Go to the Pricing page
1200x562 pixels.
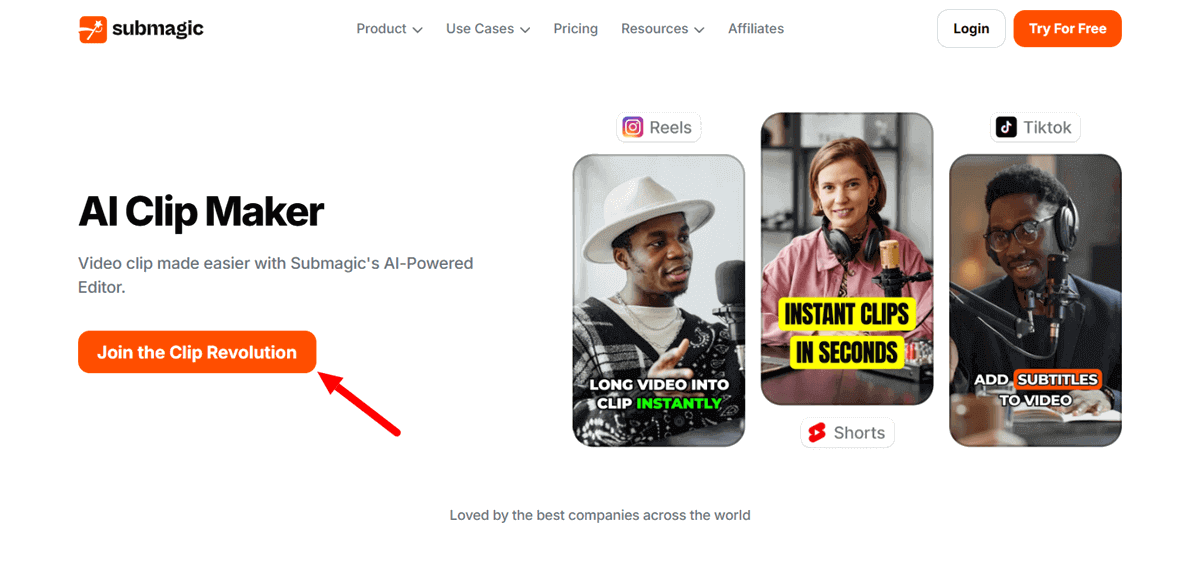(575, 29)
